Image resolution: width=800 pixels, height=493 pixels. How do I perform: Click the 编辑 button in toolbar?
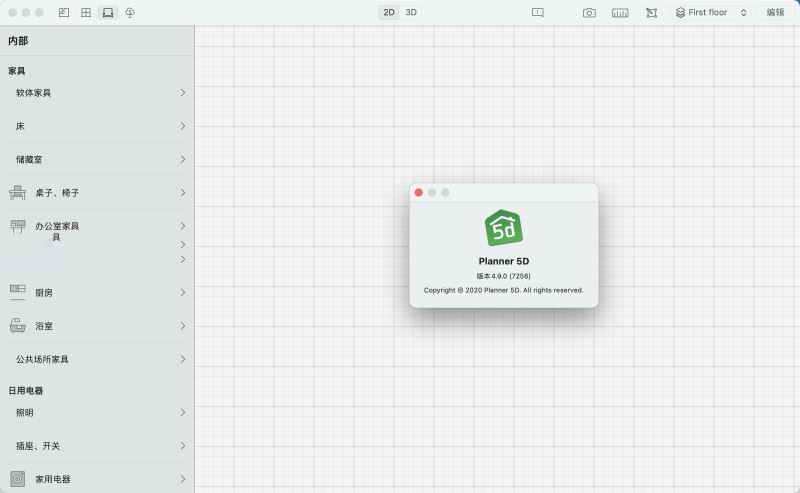(775, 12)
